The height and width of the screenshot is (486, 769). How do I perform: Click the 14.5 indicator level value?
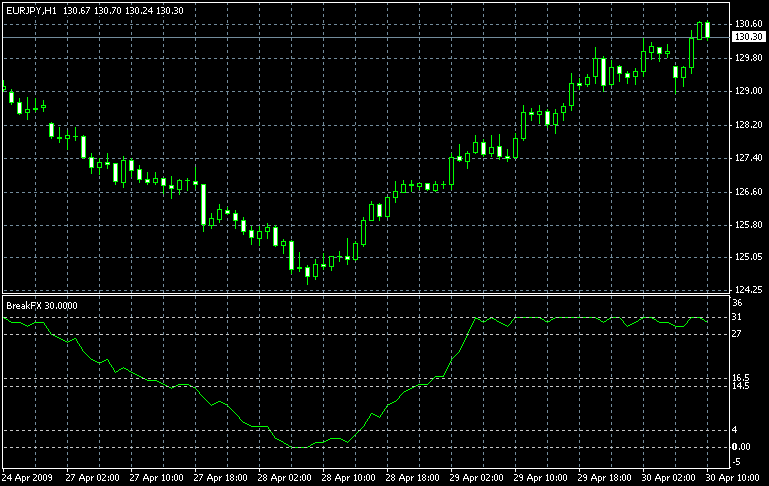point(741,386)
